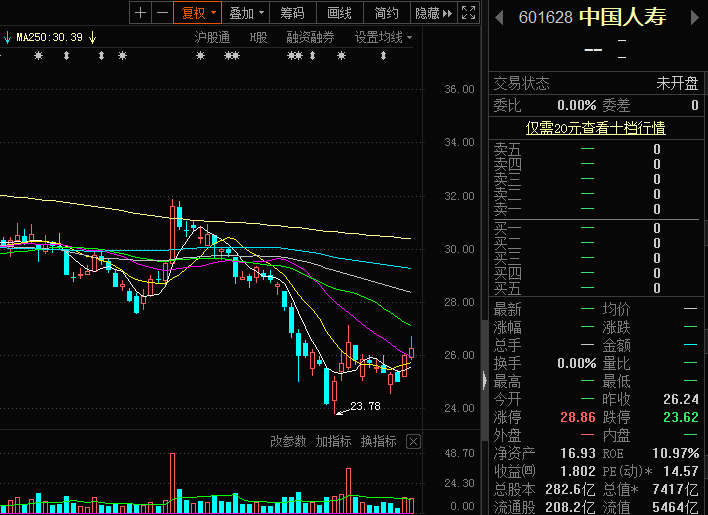The height and width of the screenshot is (515, 708).
Task: Expand the 叠加 overlay dropdown
Action: pyautogui.click(x=247, y=13)
